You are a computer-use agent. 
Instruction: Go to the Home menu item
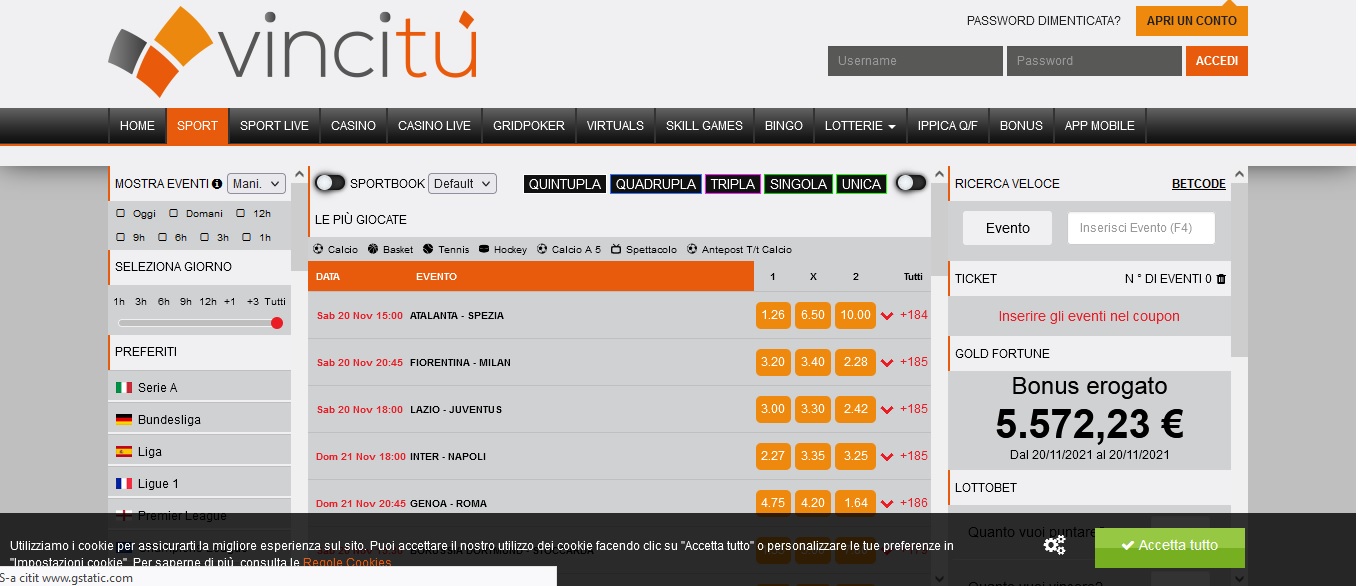pyautogui.click(x=137, y=126)
